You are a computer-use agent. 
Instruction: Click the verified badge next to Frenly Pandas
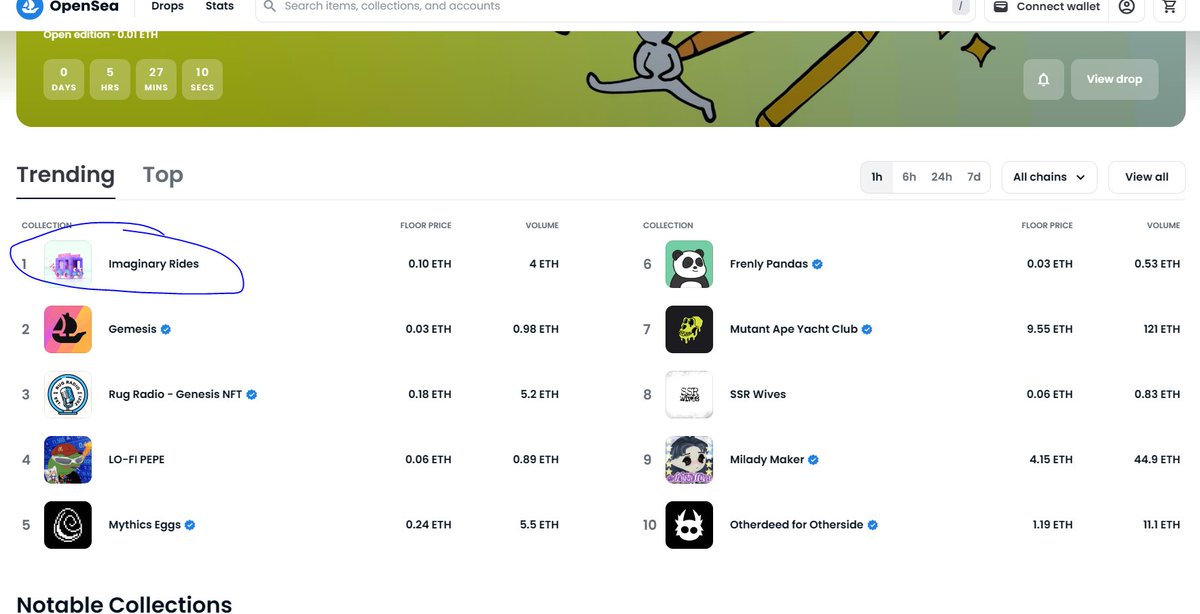pos(817,264)
